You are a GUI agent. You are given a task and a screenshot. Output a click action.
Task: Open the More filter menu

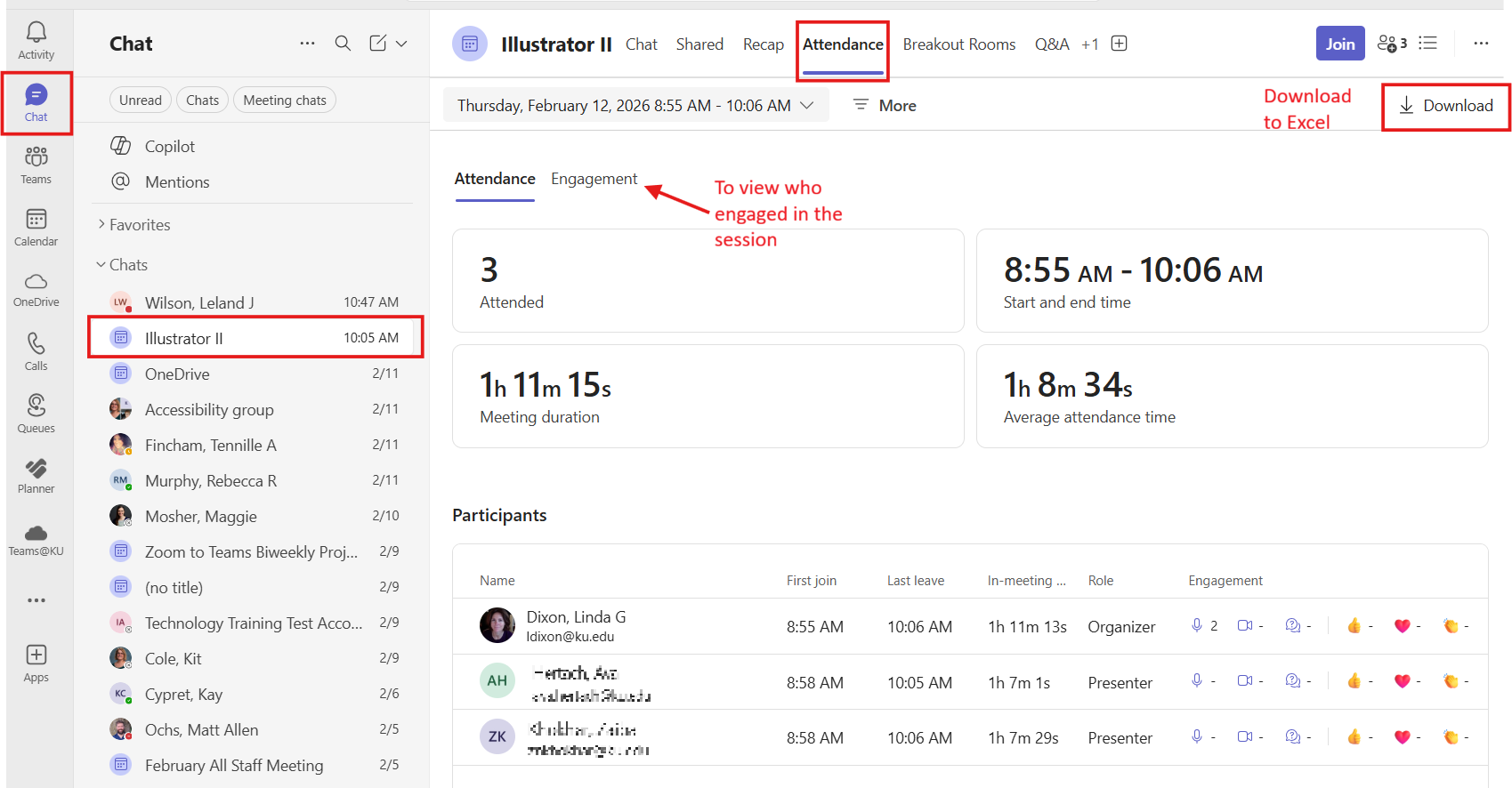(885, 106)
